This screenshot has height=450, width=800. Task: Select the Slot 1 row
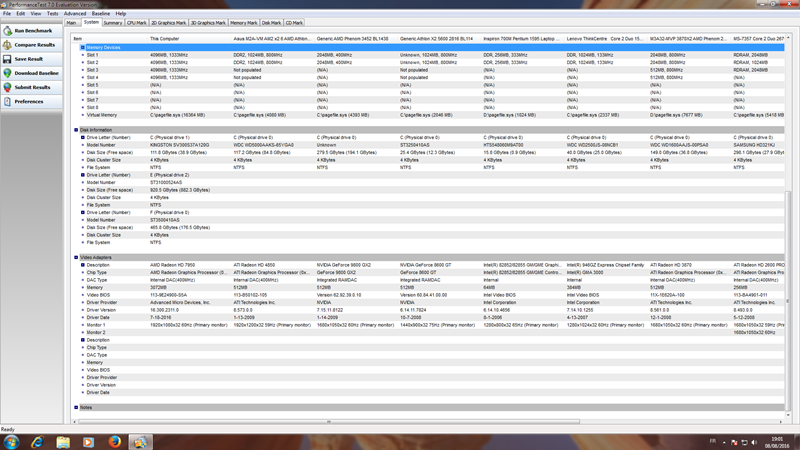coord(432,55)
